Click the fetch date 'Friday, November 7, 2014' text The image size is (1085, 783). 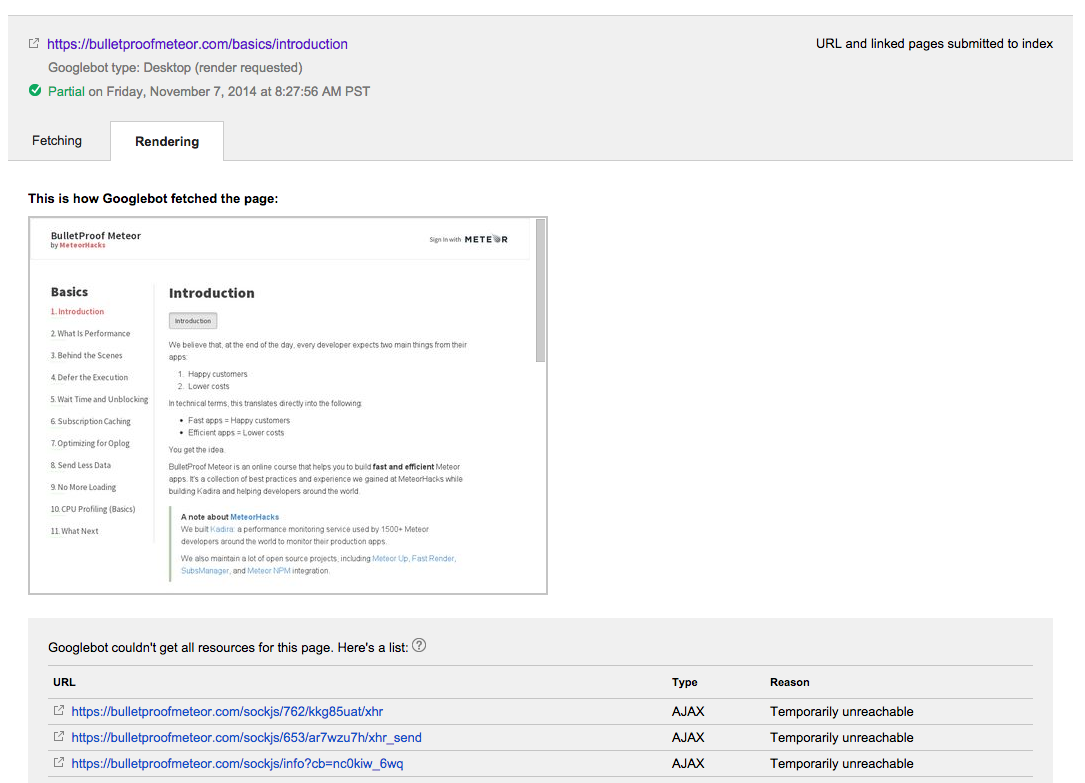181,91
